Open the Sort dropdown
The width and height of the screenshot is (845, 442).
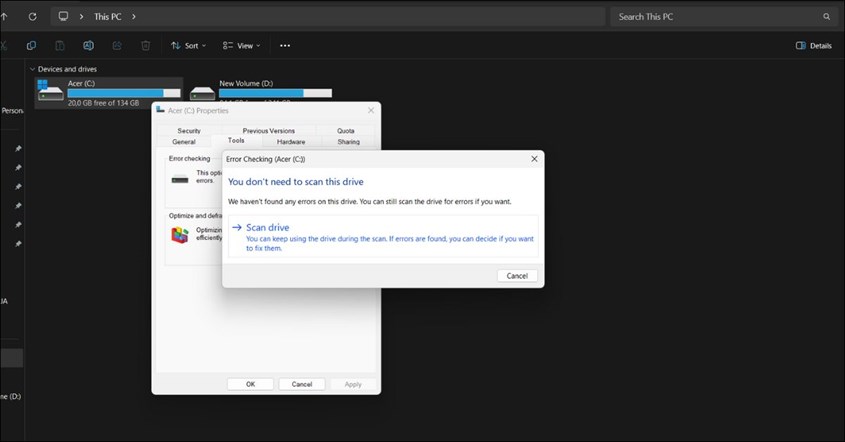click(189, 46)
